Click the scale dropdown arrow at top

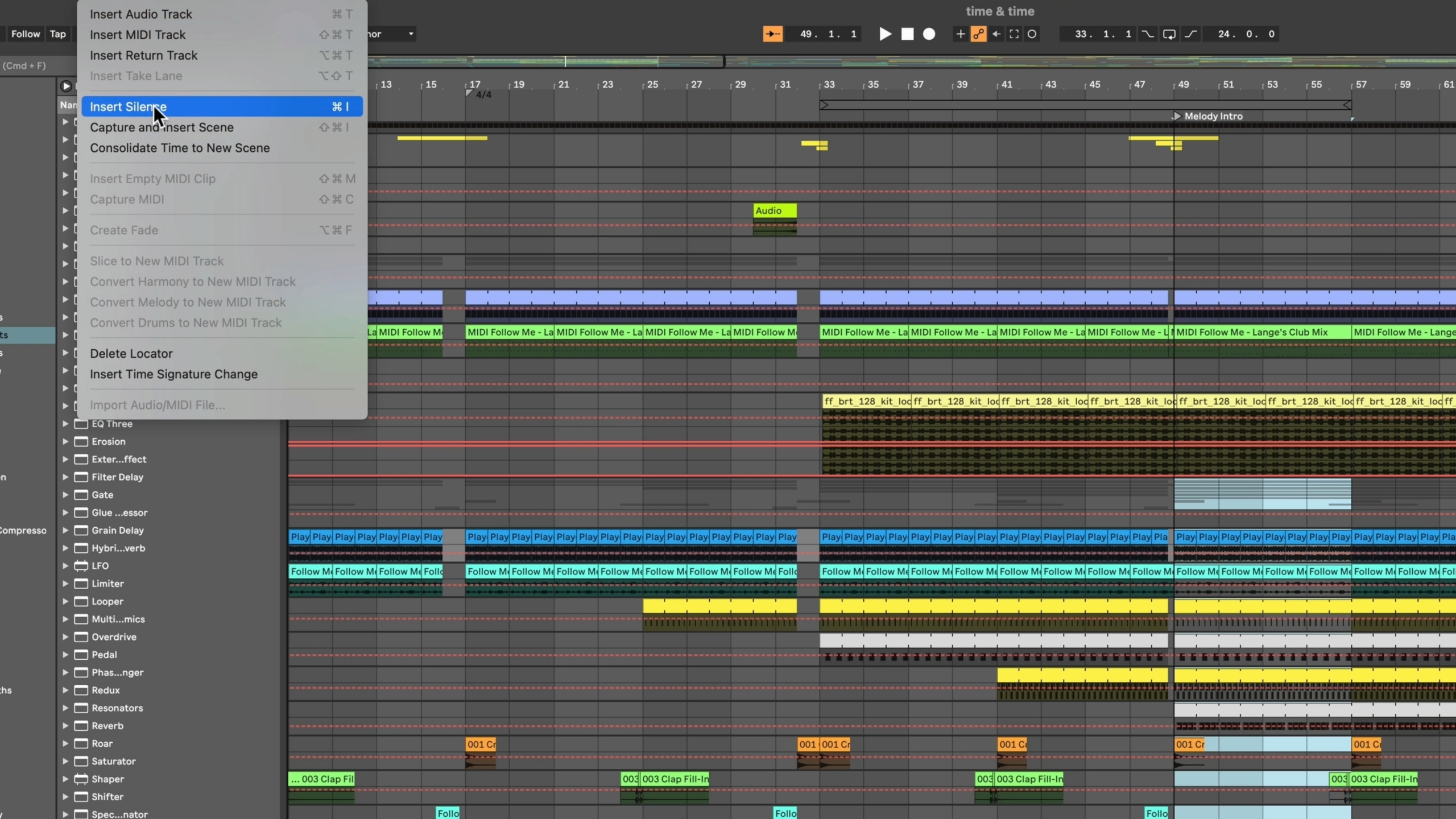(411, 34)
